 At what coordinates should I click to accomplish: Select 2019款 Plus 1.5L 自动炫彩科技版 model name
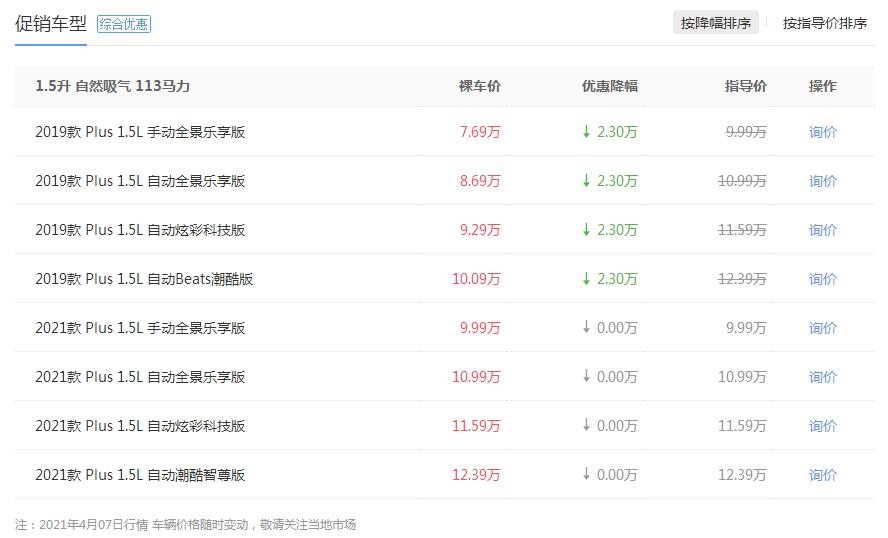click(140, 230)
